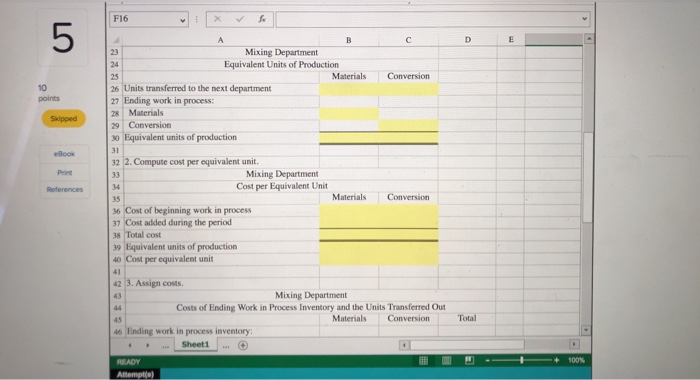Viewport: 700px width, 380px height.
Task: Click the zoom slider handle
Action: click(521, 360)
